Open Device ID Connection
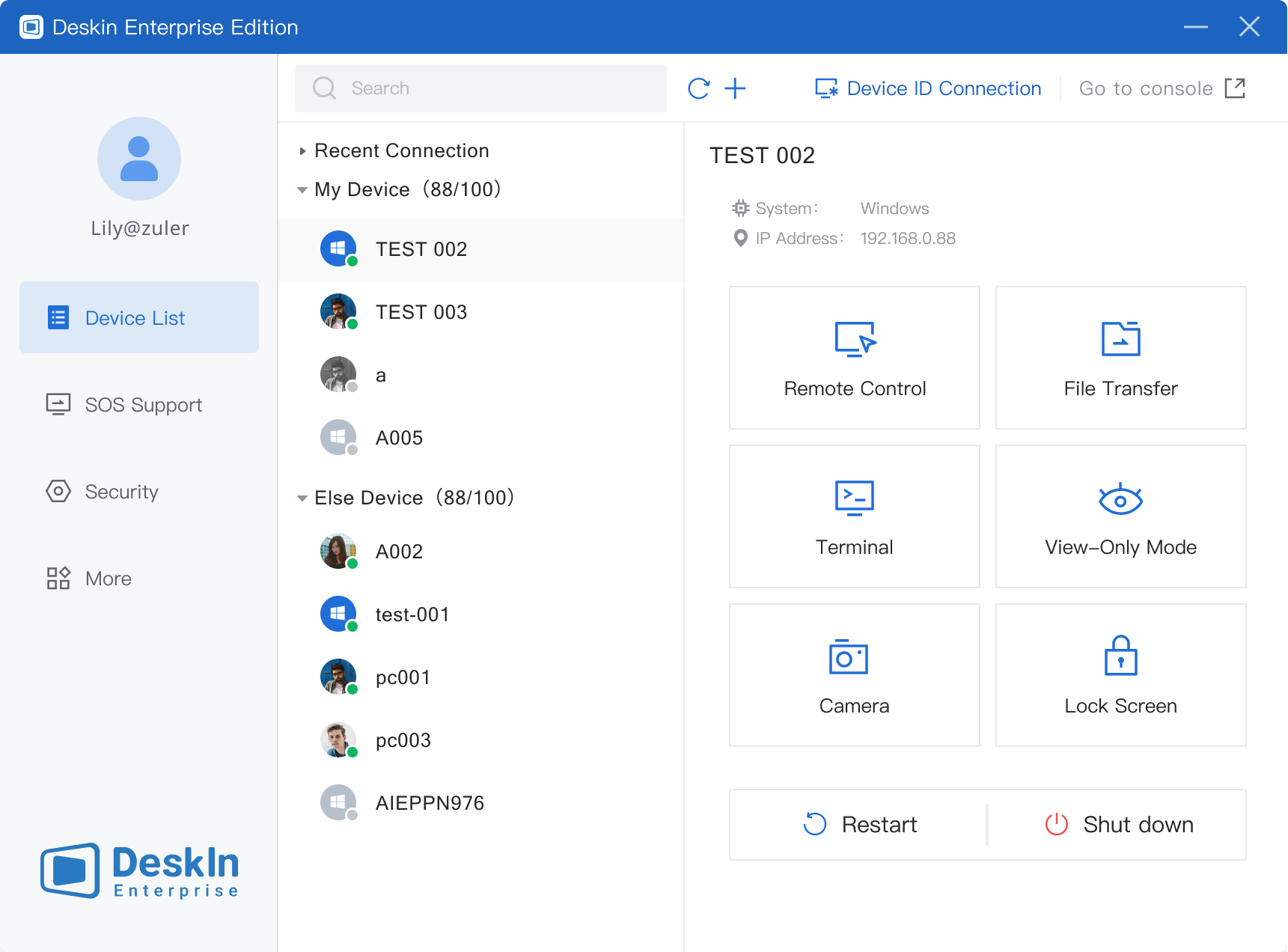This screenshot has width=1288, height=952. [x=928, y=88]
